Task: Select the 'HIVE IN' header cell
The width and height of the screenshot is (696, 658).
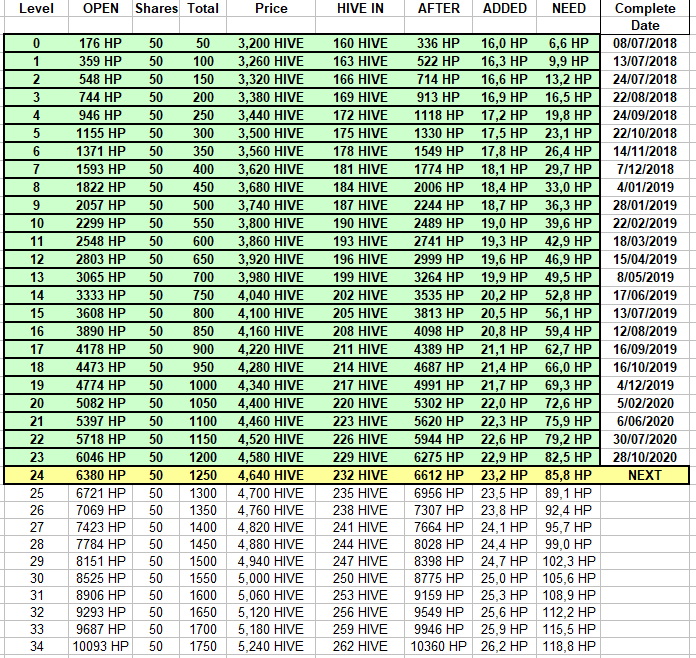Action: pyautogui.click(x=360, y=8)
